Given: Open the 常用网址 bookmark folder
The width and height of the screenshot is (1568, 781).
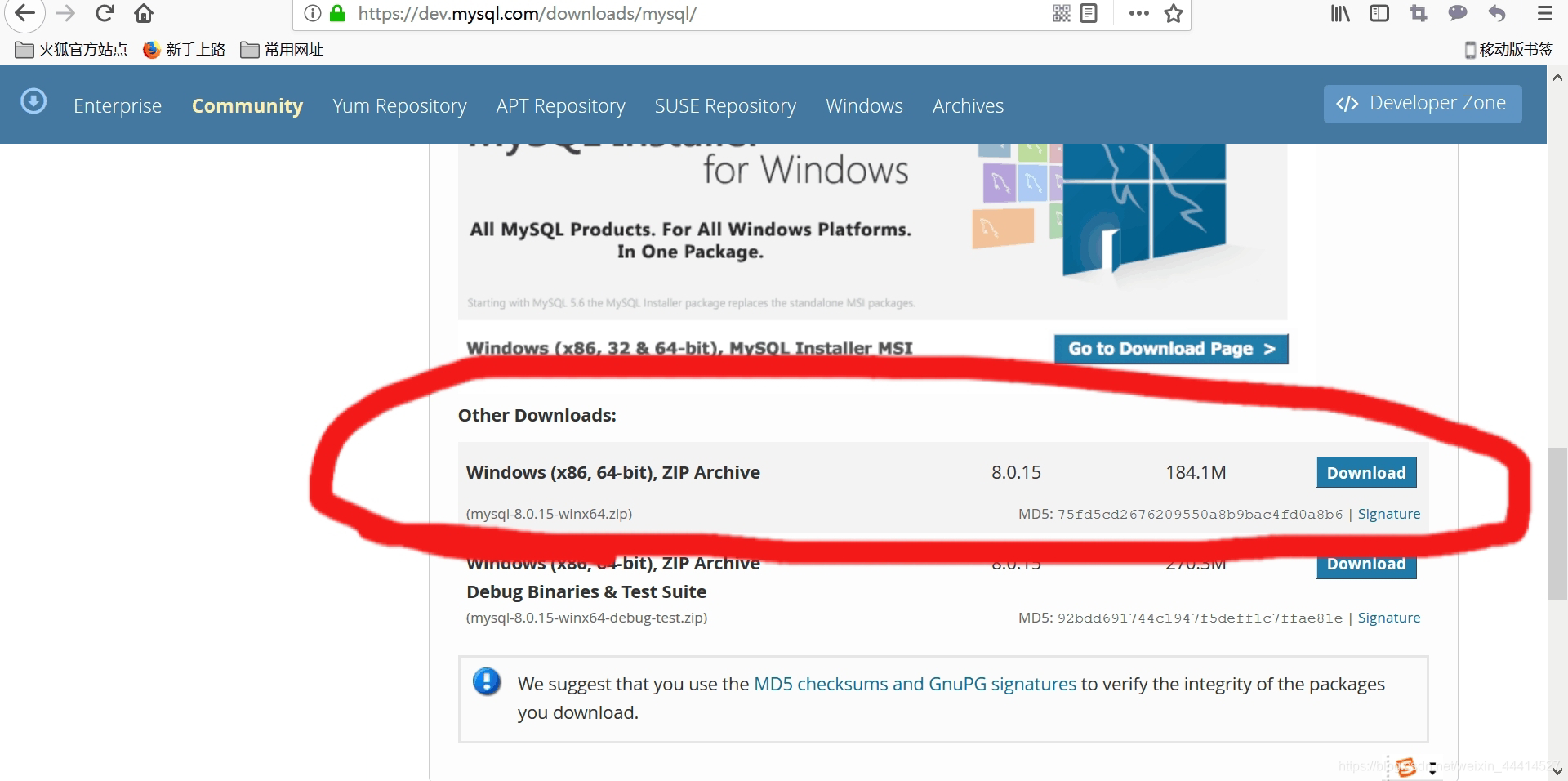Looking at the screenshot, I should pyautogui.click(x=282, y=50).
